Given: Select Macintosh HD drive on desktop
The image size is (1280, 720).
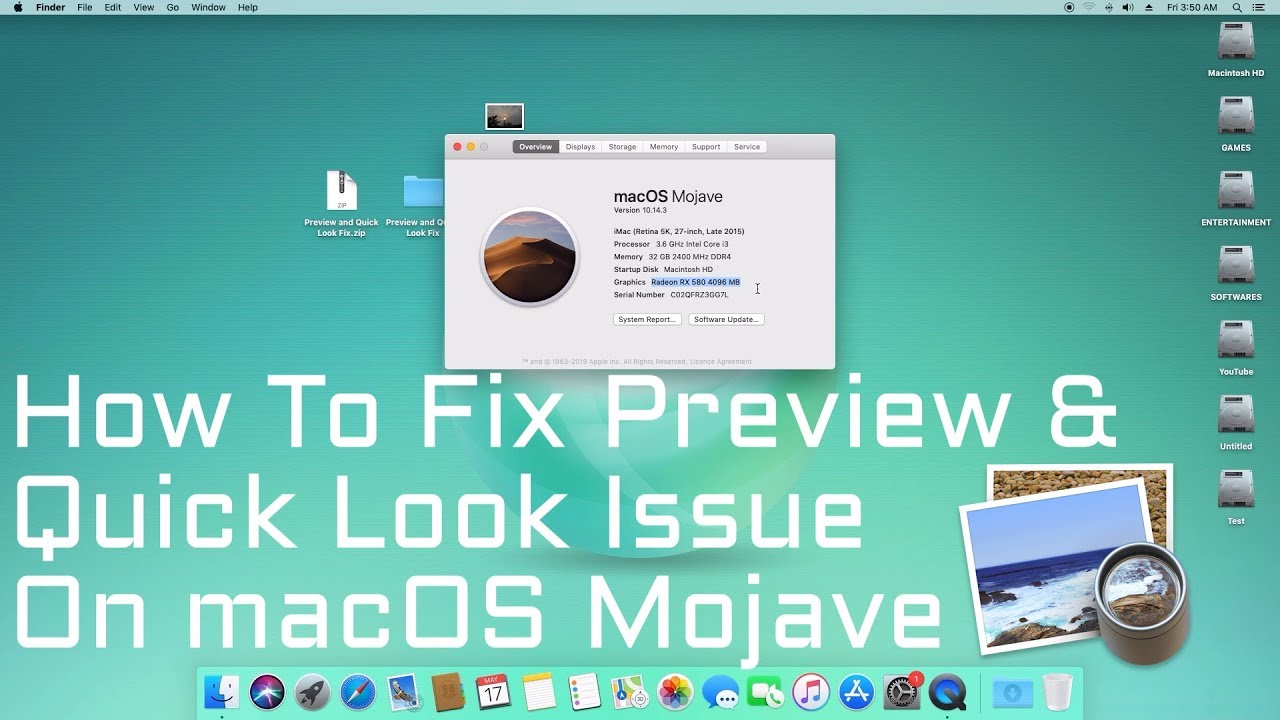Looking at the screenshot, I should [x=1236, y=49].
